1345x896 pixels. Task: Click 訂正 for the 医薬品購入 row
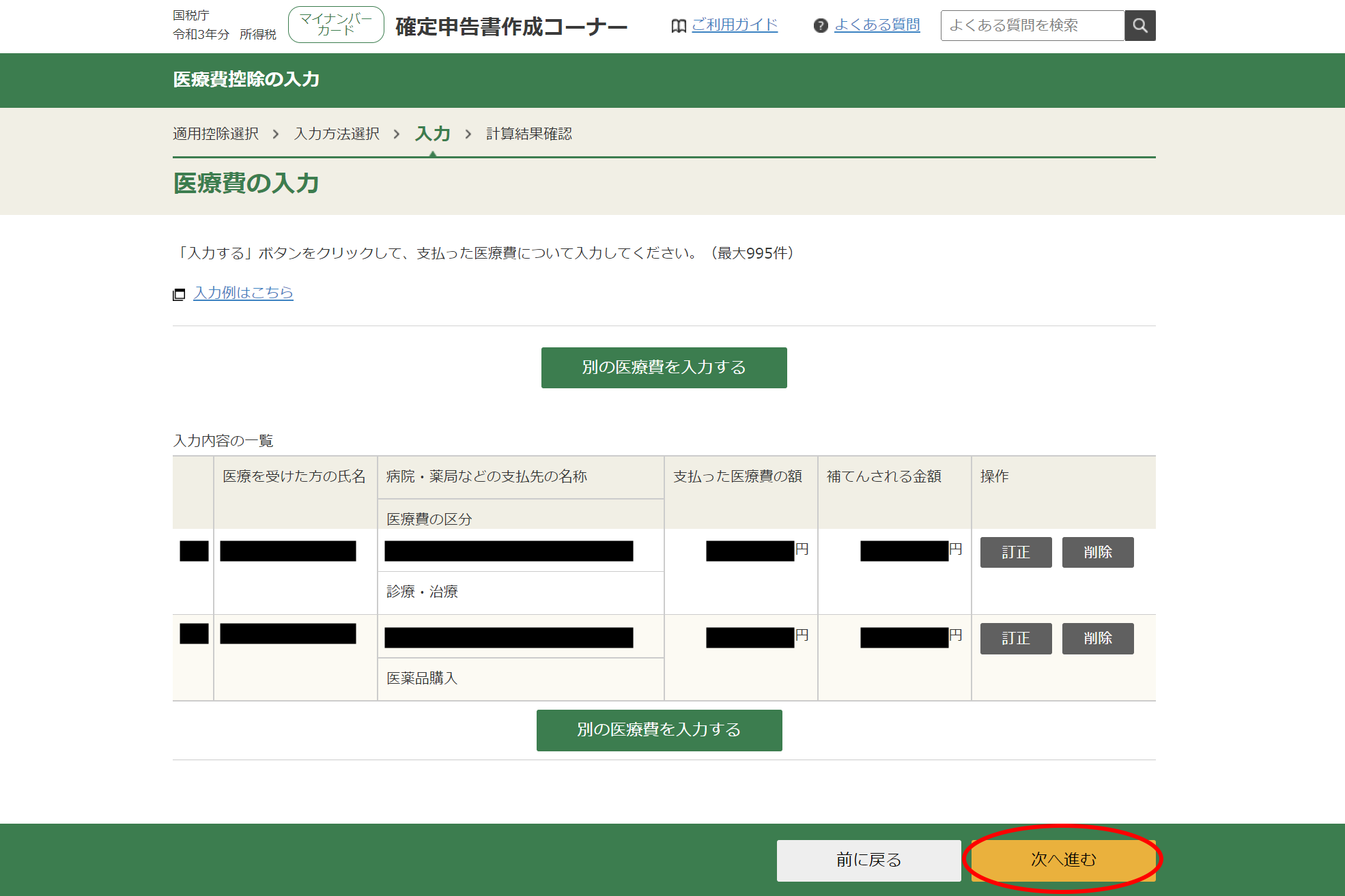click(1016, 639)
